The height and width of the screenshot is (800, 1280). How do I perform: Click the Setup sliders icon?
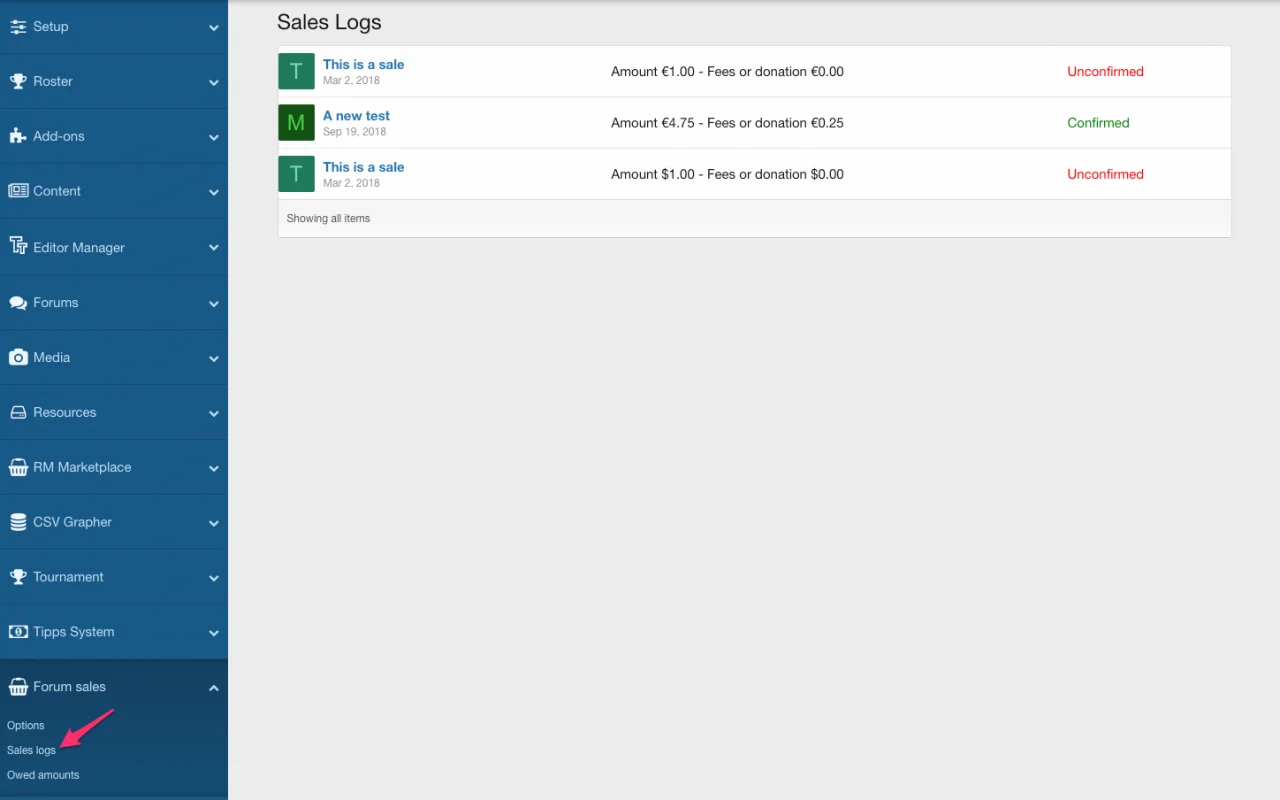[18, 27]
